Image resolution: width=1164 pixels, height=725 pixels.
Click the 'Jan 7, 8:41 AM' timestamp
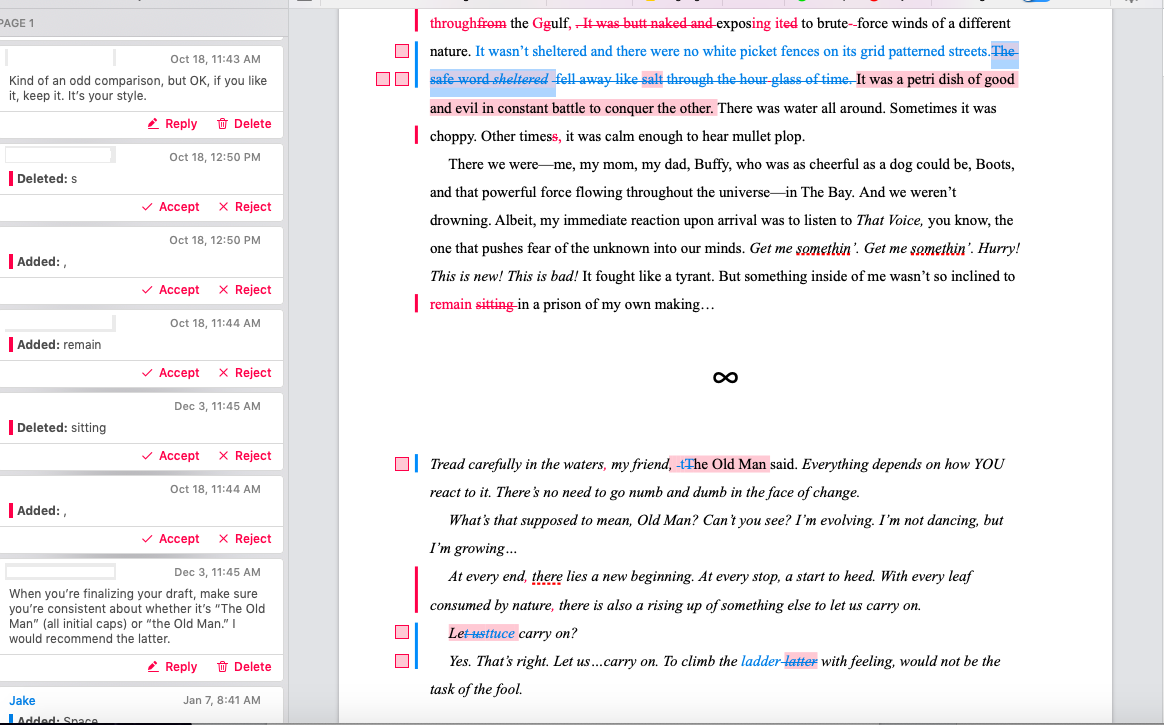pos(222,701)
